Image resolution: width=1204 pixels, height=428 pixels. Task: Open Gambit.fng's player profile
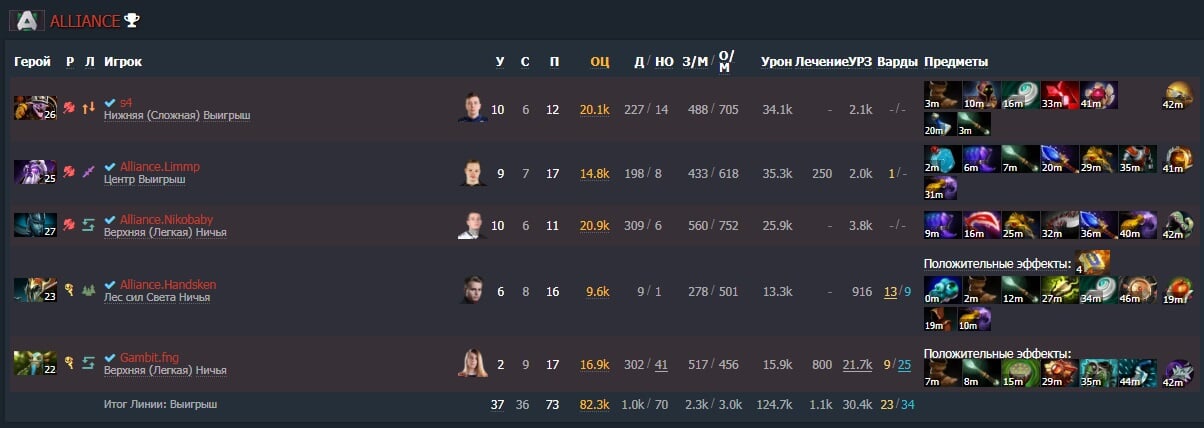[149, 356]
